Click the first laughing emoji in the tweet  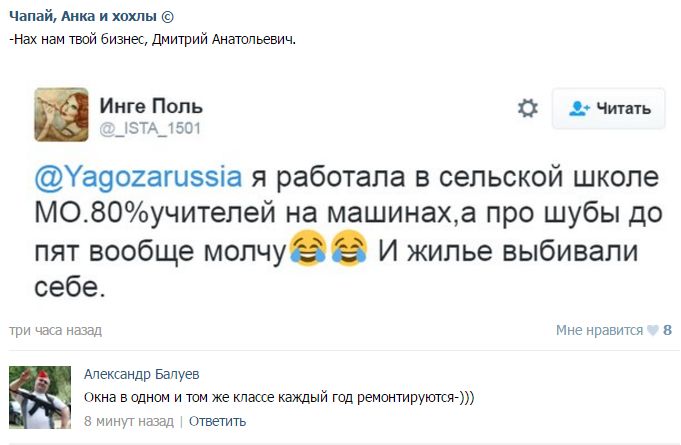[308, 246]
